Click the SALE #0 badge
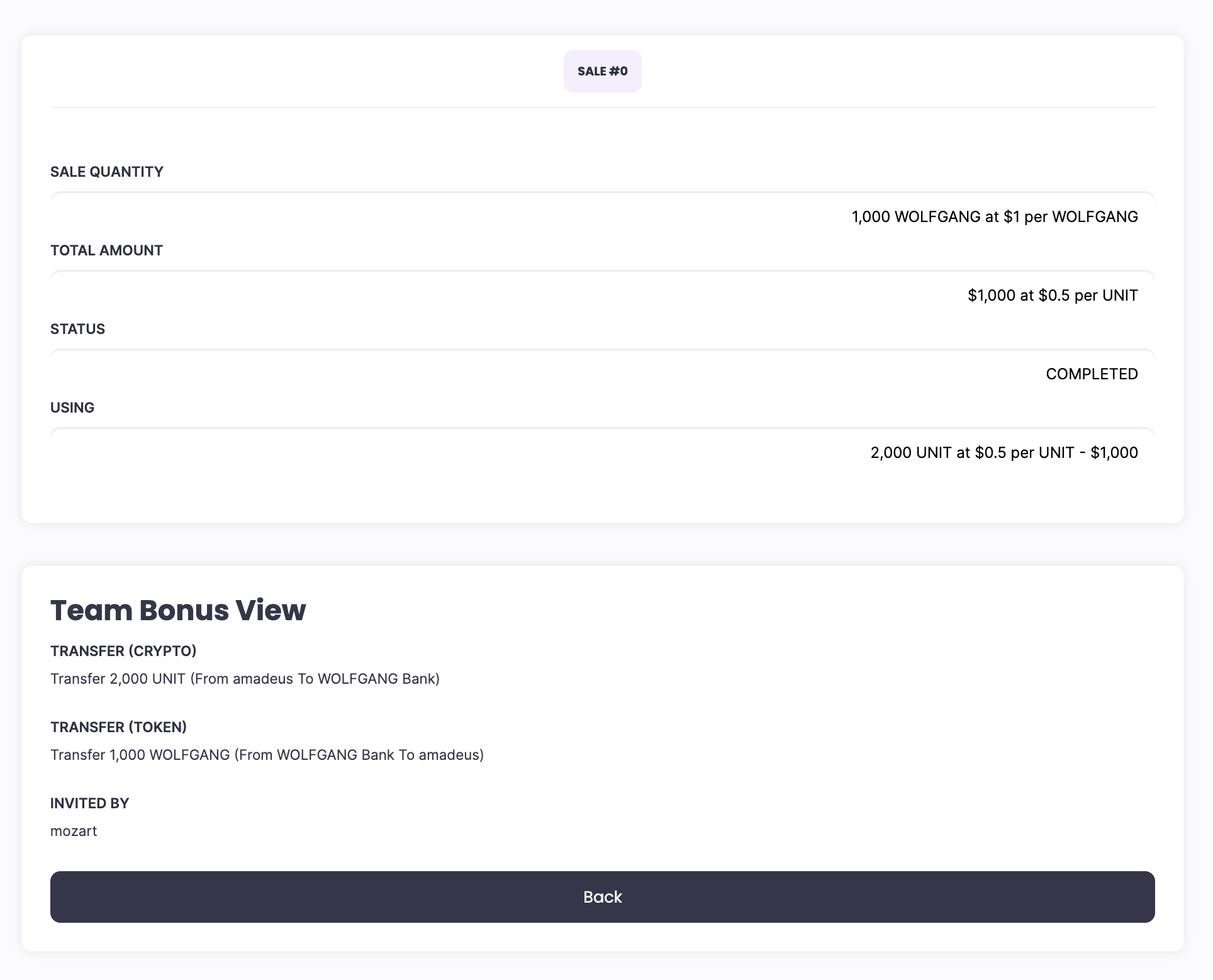Image resolution: width=1213 pixels, height=980 pixels. (x=602, y=71)
